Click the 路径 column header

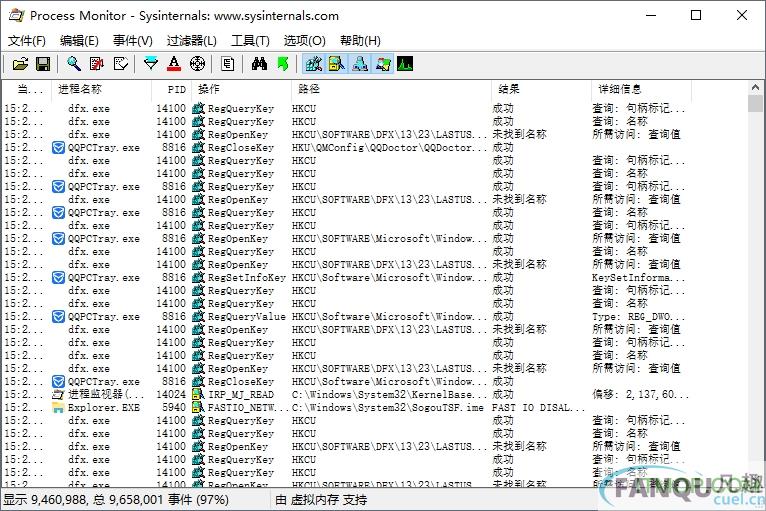(391, 89)
